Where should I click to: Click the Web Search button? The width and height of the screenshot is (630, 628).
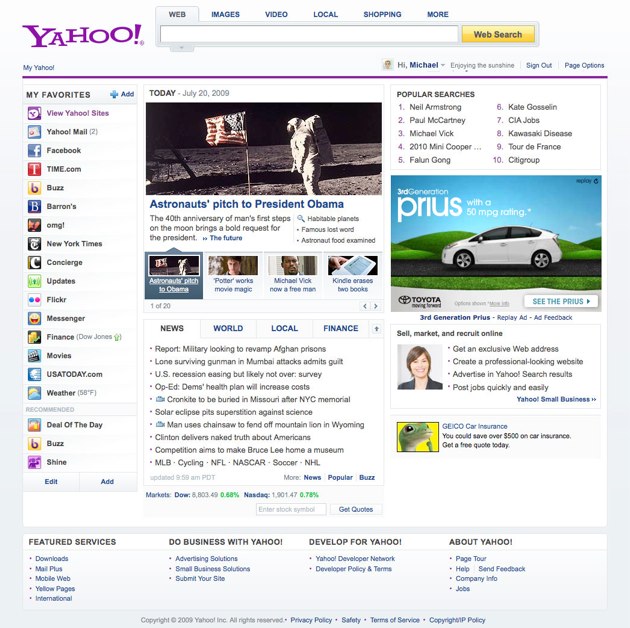(x=498, y=35)
